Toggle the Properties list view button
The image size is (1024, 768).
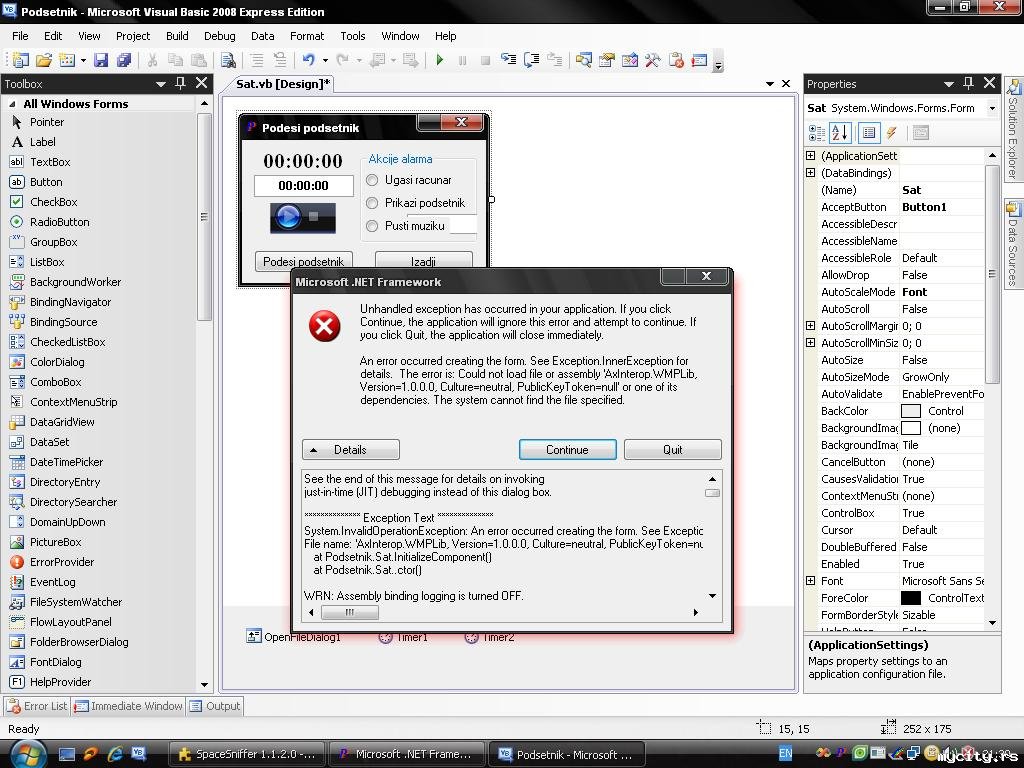(869, 133)
